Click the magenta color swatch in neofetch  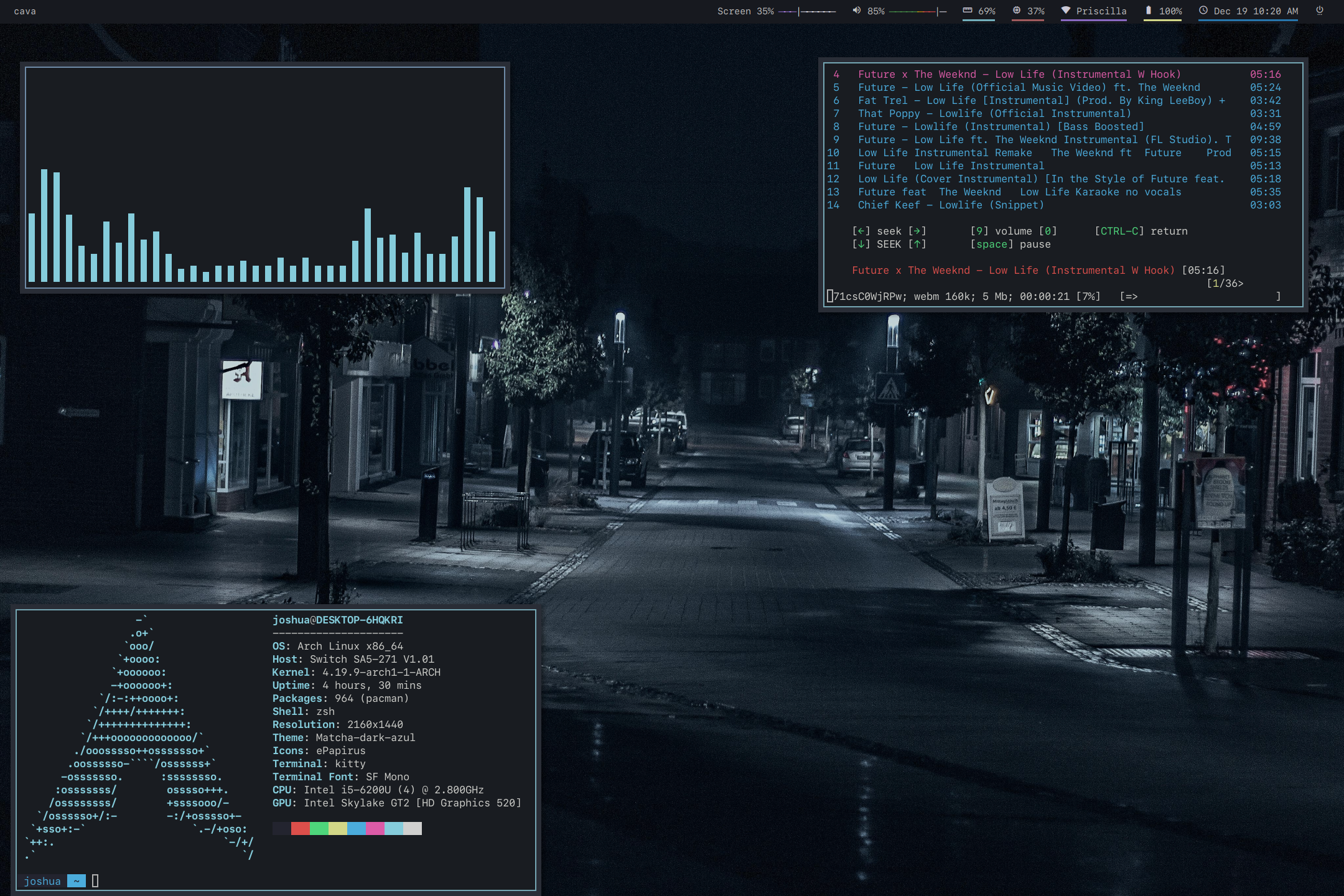(375, 828)
